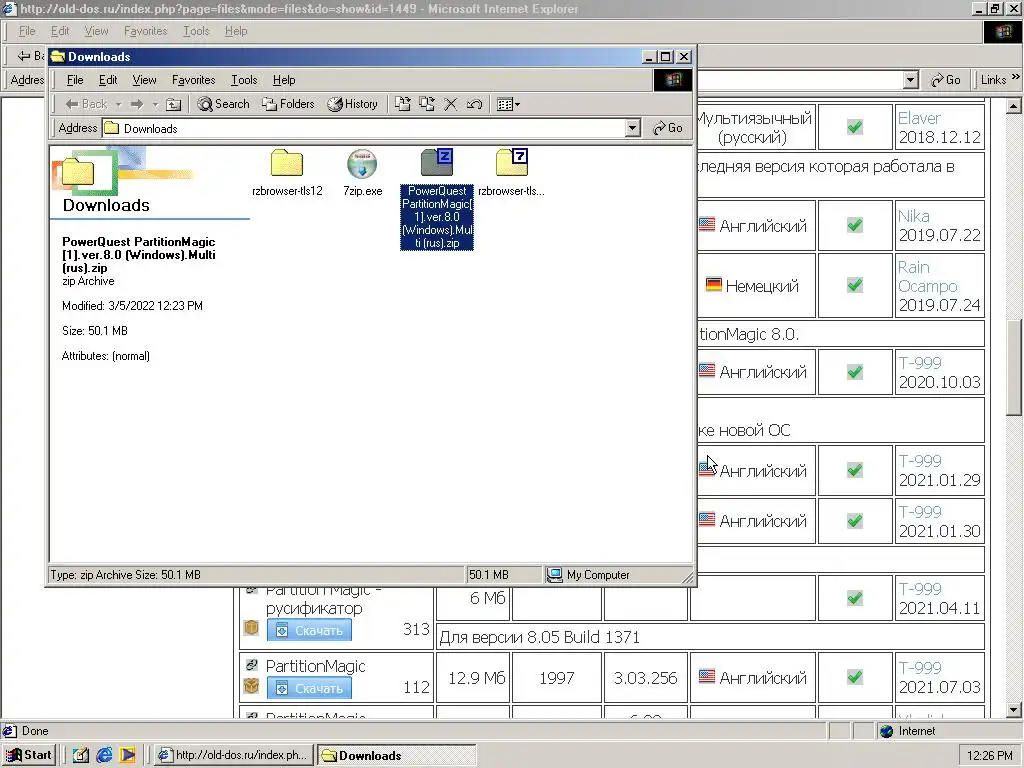Click Скачать button for PartitionMagic русификатор
The image size is (1024, 768).
tap(309, 630)
